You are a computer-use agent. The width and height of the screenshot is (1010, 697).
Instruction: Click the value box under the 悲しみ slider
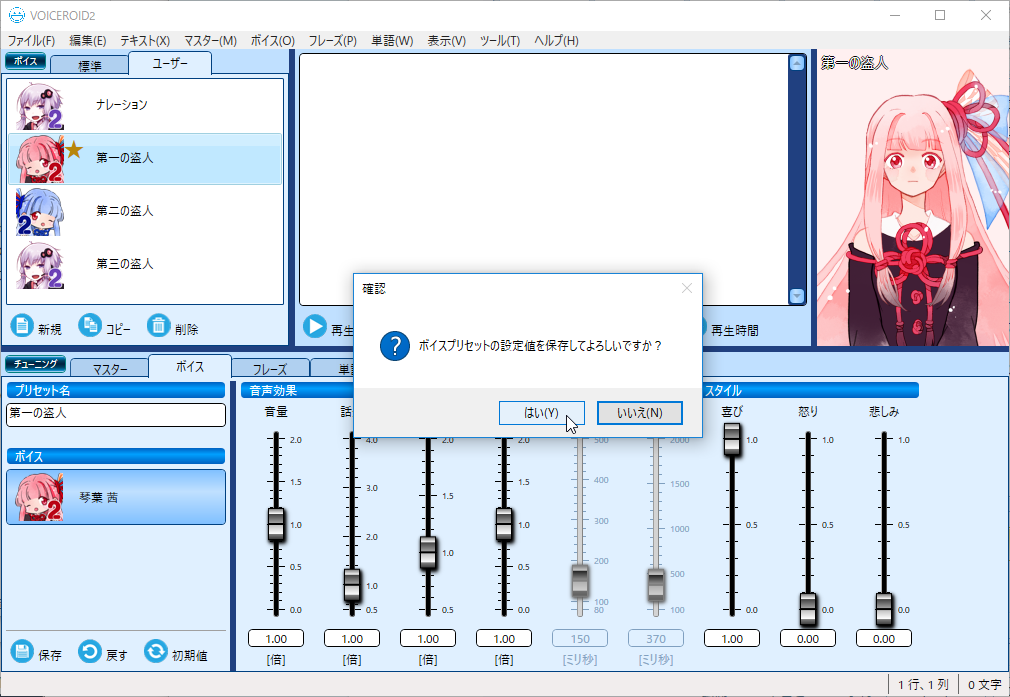(884, 638)
